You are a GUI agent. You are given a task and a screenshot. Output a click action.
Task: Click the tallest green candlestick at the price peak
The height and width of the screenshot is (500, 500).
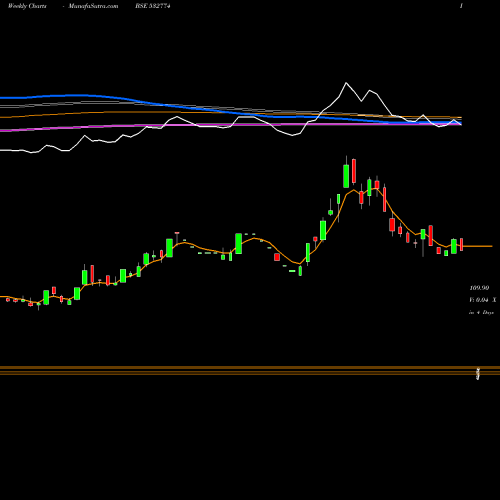click(x=346, y=176)
